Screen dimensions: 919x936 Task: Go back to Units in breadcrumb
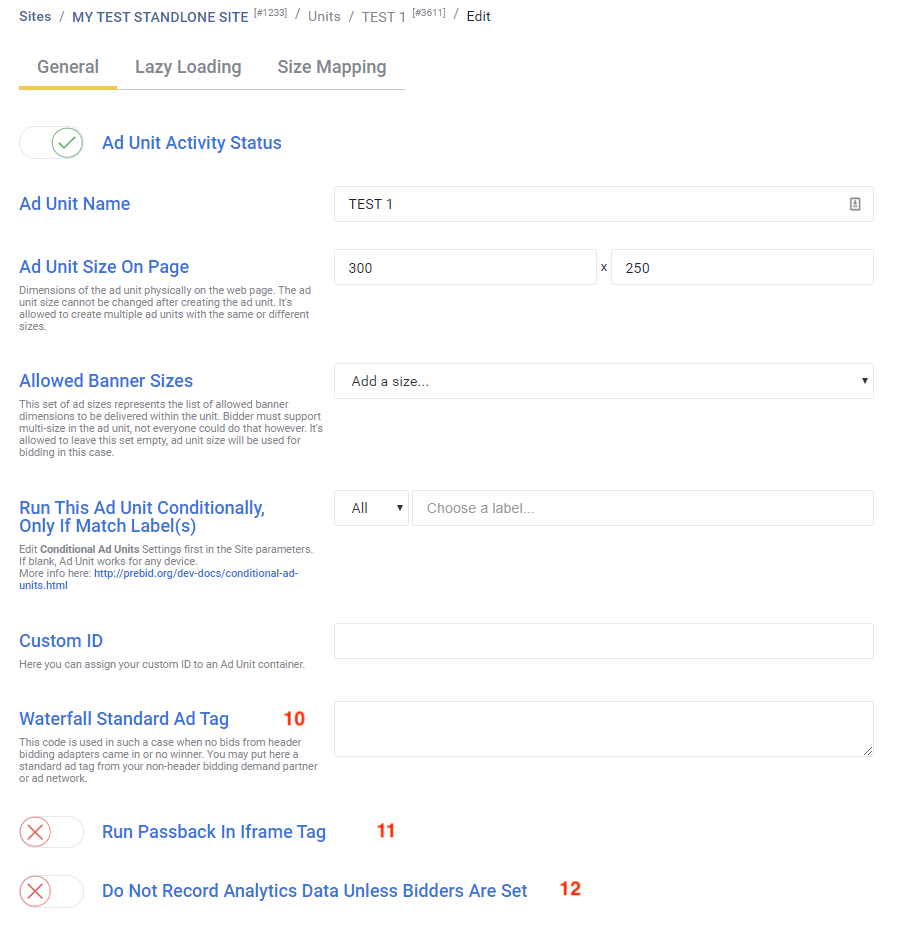click(x=324, y=17)
